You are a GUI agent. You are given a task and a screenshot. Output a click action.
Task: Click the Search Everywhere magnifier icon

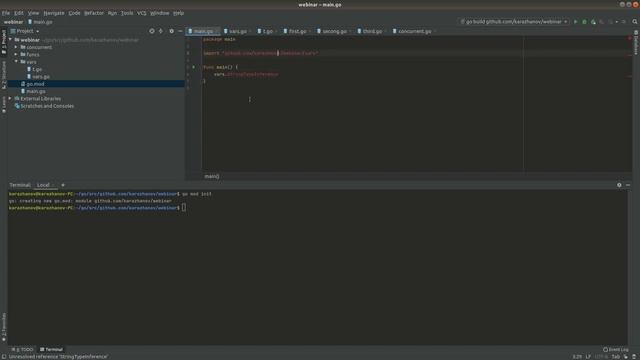635,22
